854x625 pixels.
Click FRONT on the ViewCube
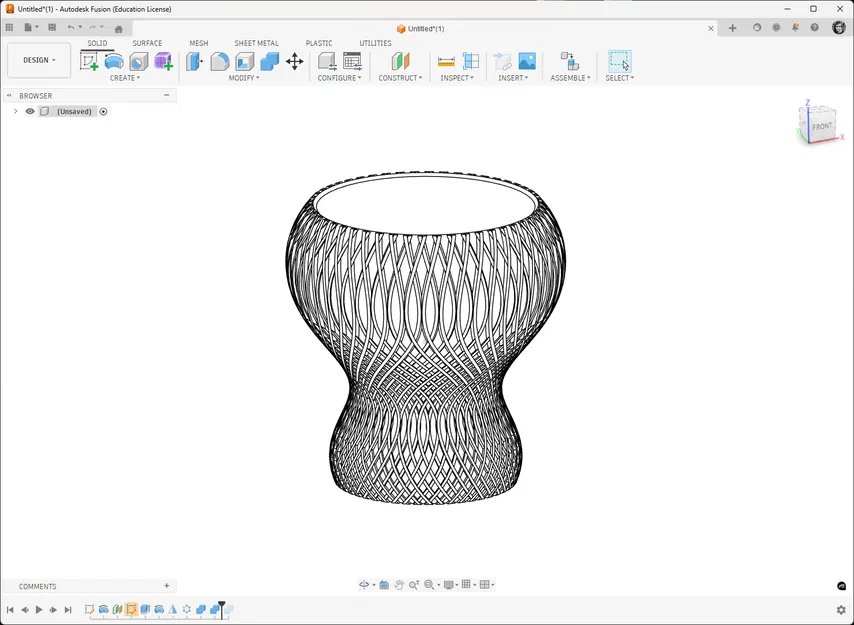pyautogui.click(x=820, y=127)
